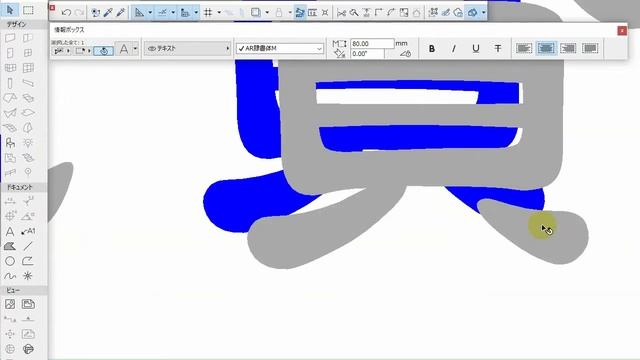Toggle Strikethrough text formatting

(498, 49)
